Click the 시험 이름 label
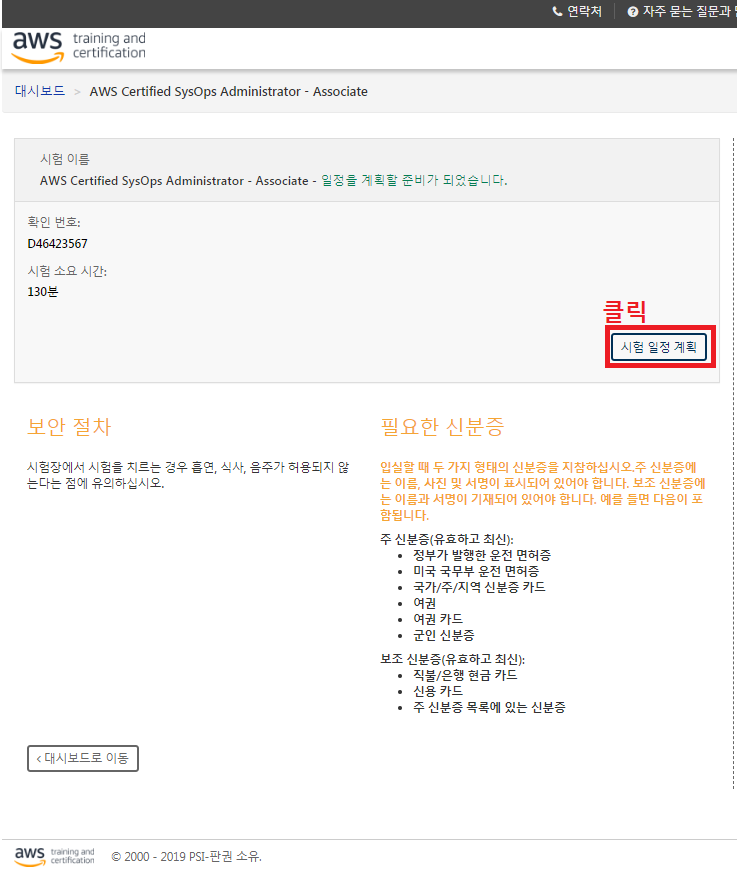 (x=65, y=159)
